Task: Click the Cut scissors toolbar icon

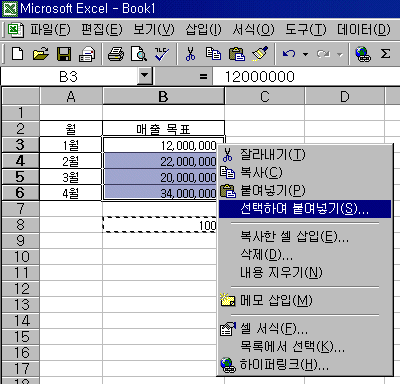Action: pyautogui.click(x=190, y=53)
